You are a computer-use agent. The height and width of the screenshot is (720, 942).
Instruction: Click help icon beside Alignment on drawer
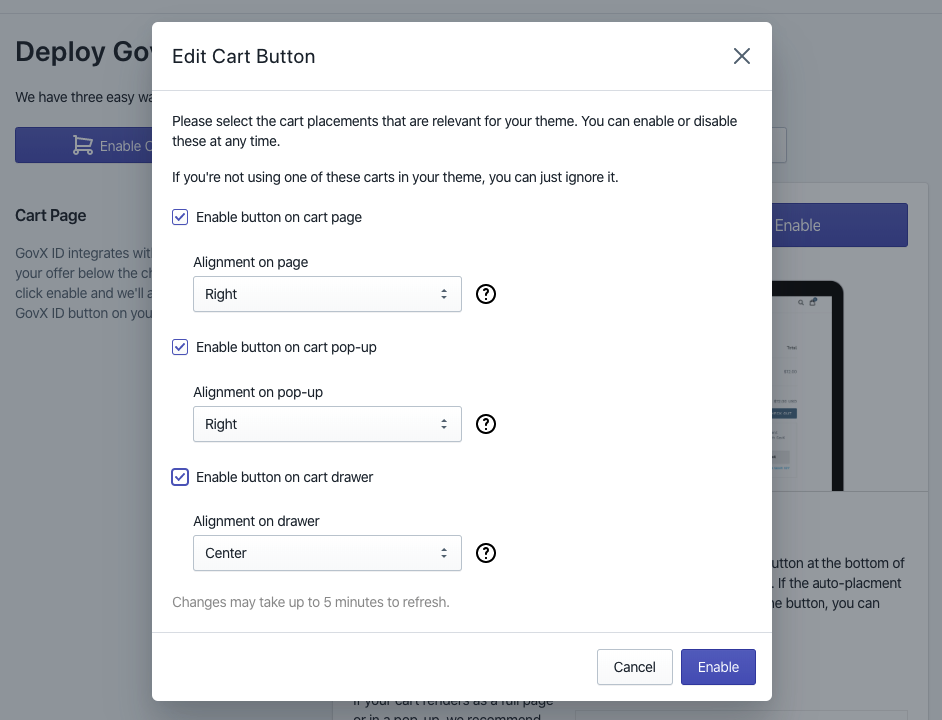485,553
